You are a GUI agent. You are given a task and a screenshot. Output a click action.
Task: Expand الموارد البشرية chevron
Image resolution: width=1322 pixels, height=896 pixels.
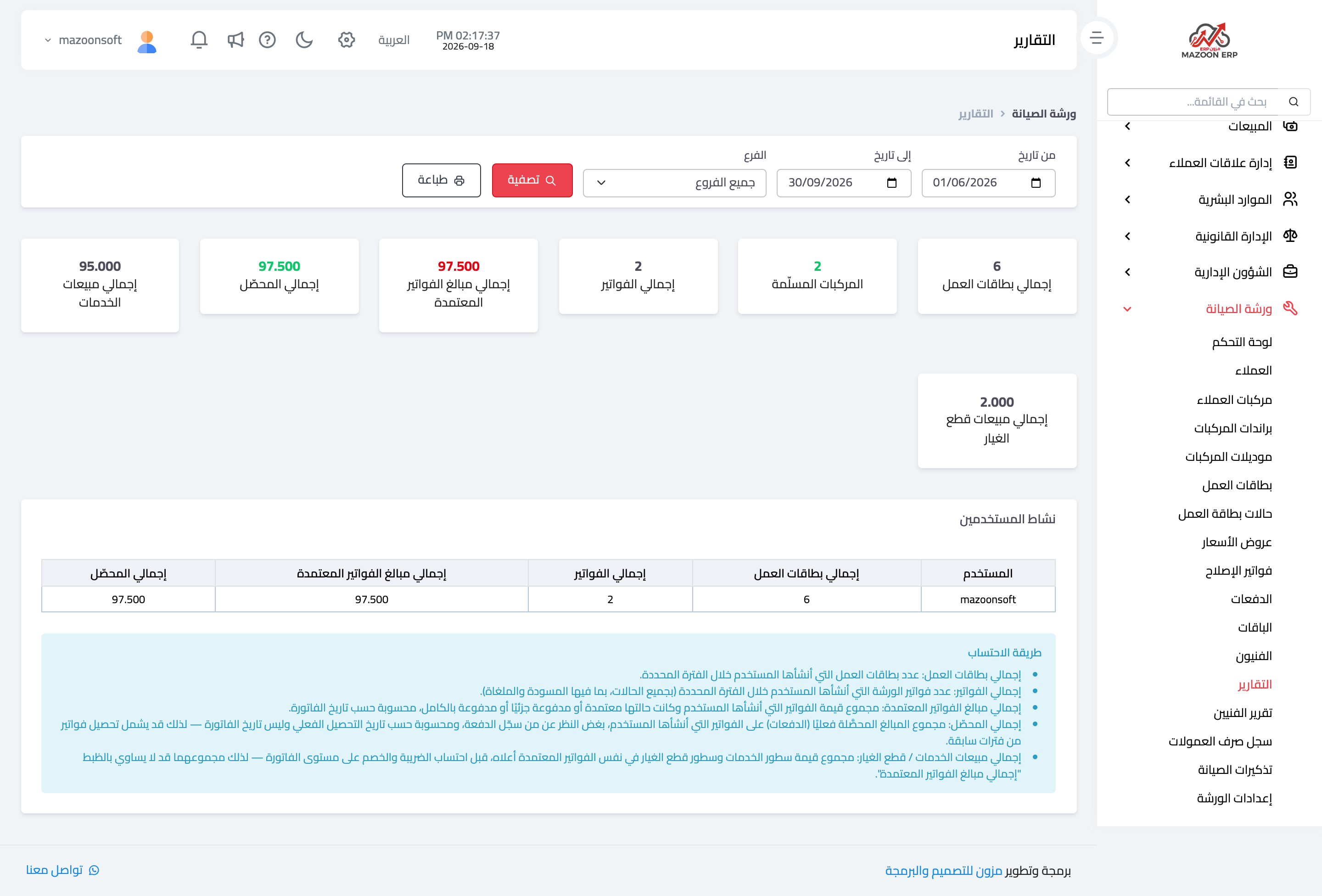1127,200
